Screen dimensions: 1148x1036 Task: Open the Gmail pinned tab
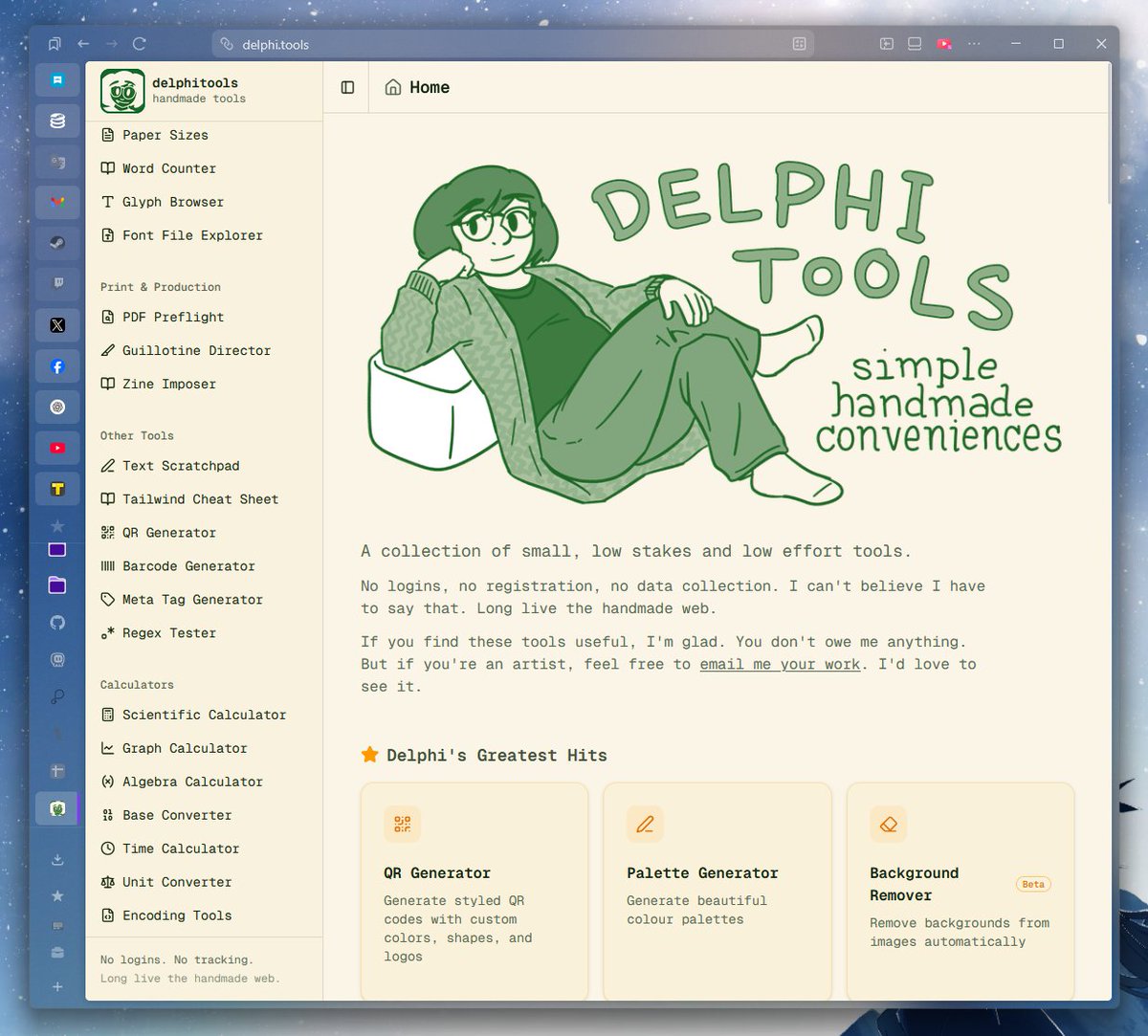(57, 202)
